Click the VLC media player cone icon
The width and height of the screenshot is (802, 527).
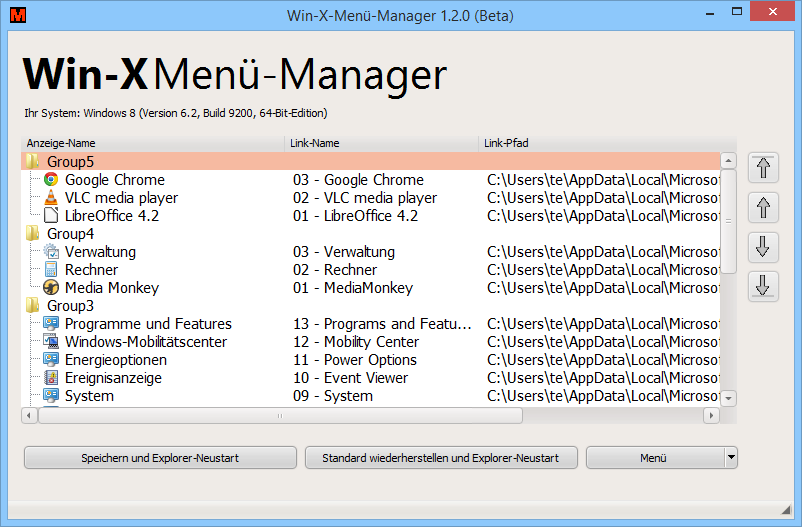(x=51, y=197)
